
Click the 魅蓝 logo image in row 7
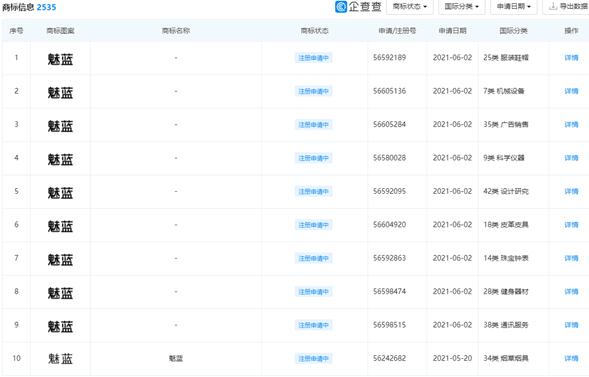click(x=60, y=259)
